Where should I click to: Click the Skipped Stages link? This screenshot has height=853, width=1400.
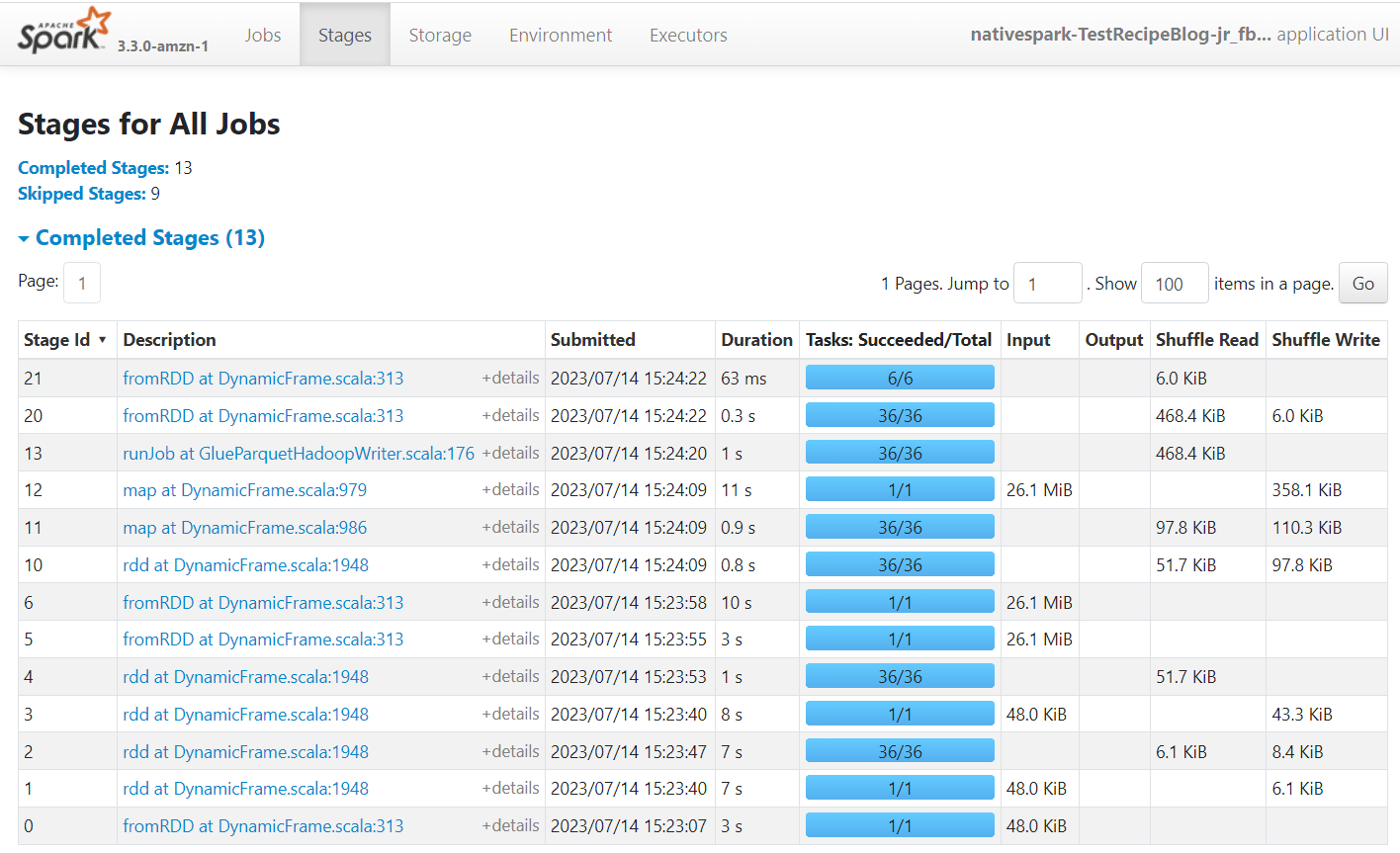click(x=82, y=194)
